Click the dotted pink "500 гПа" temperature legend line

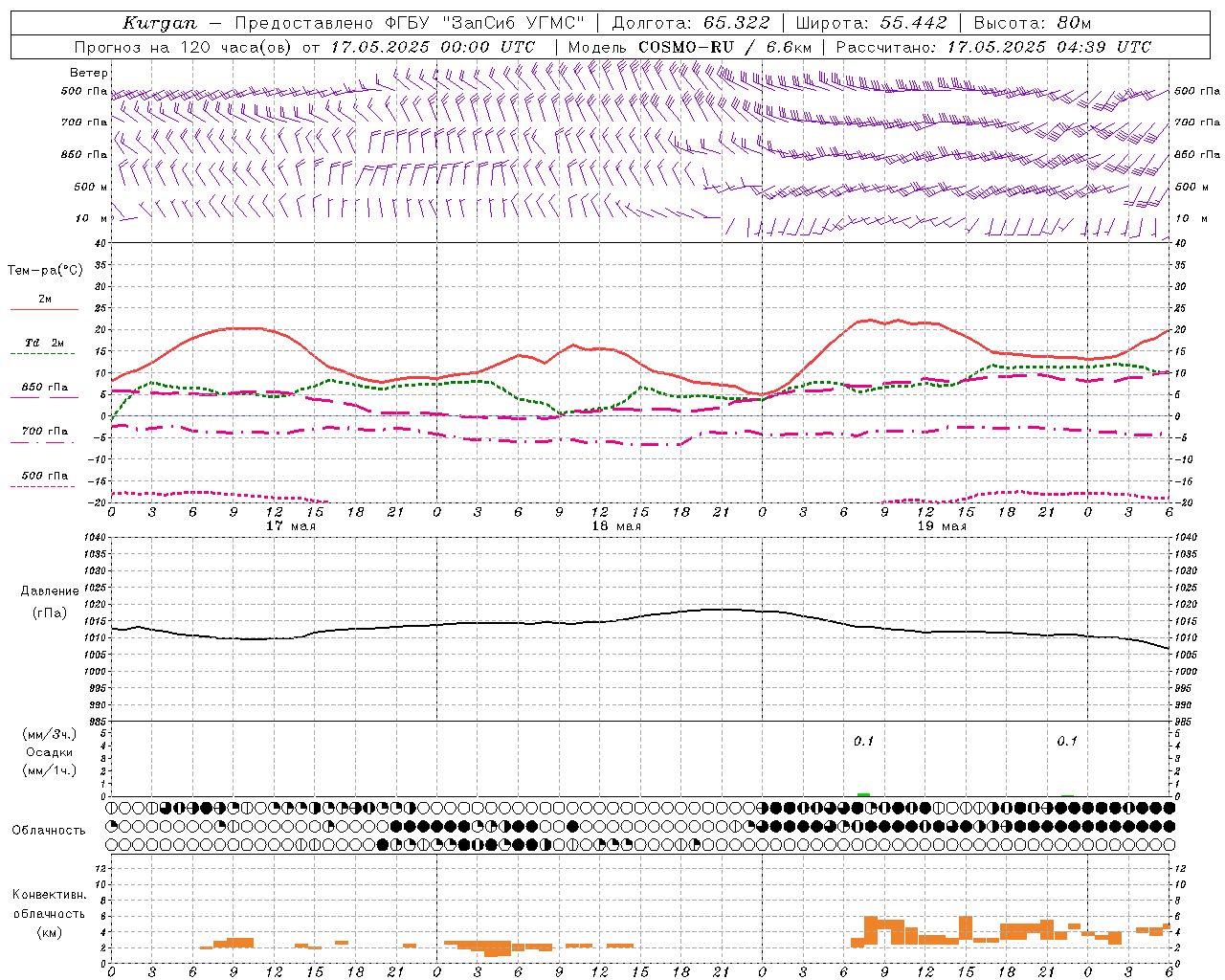point(44,486)
